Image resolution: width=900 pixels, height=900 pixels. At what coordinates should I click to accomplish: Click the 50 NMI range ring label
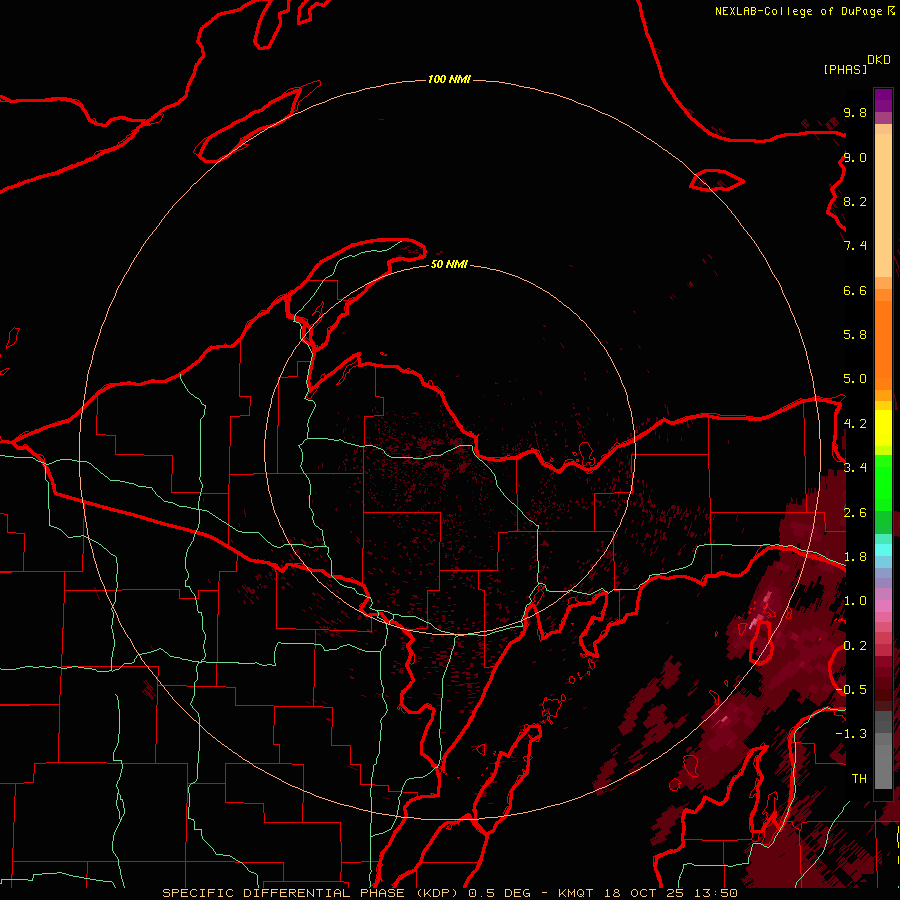coord(449,264)
